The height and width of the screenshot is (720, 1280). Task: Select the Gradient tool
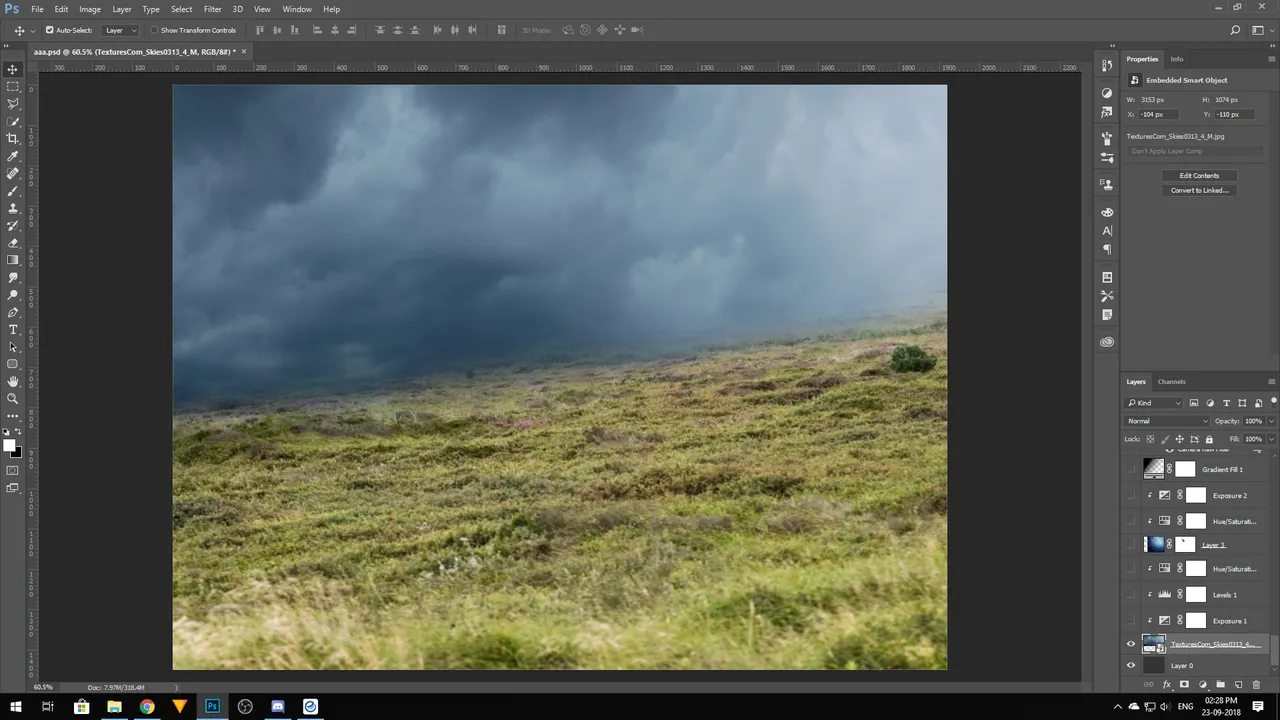coord(13,260)
